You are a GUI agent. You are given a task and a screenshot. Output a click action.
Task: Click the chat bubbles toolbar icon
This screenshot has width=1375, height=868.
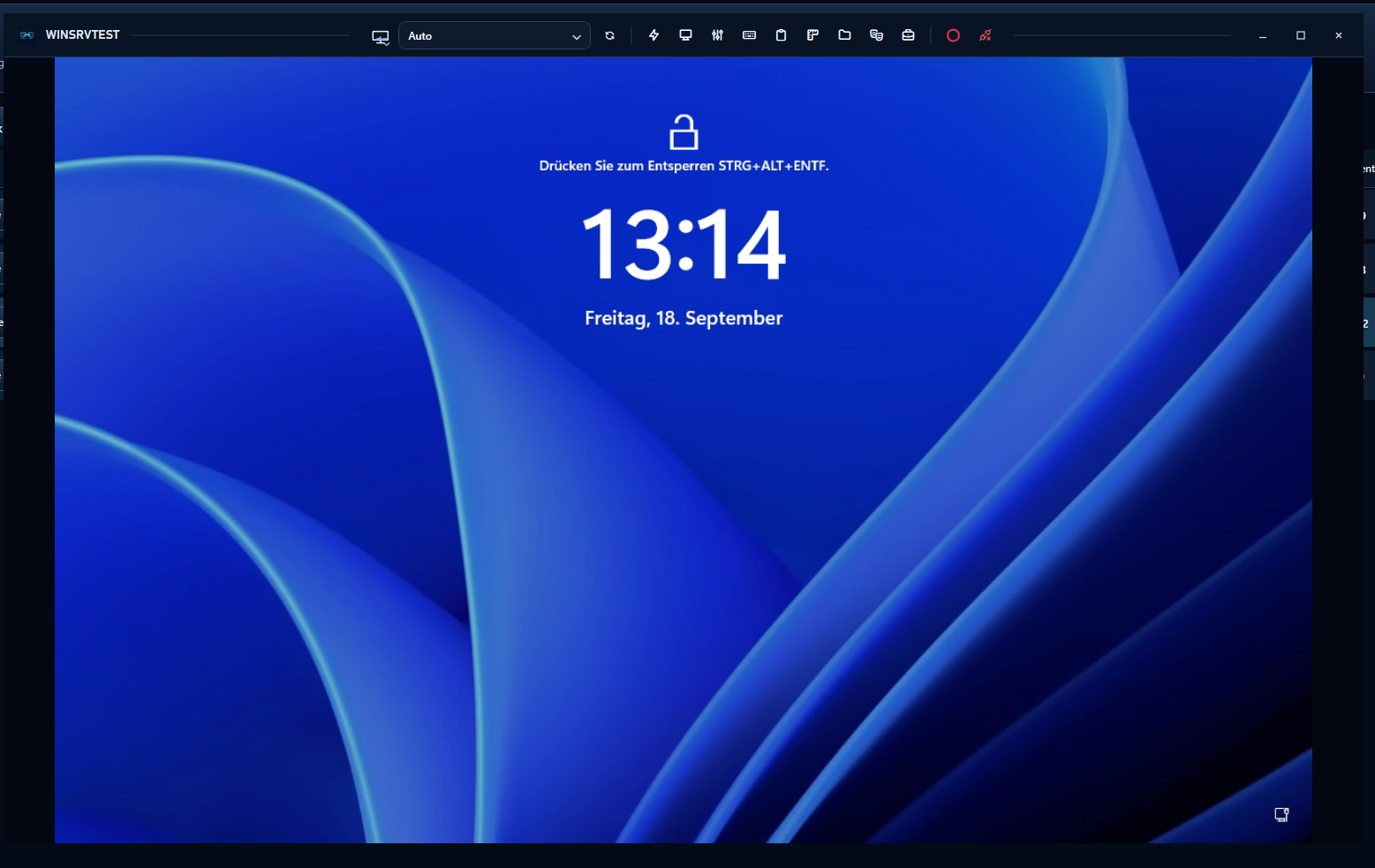876,35
